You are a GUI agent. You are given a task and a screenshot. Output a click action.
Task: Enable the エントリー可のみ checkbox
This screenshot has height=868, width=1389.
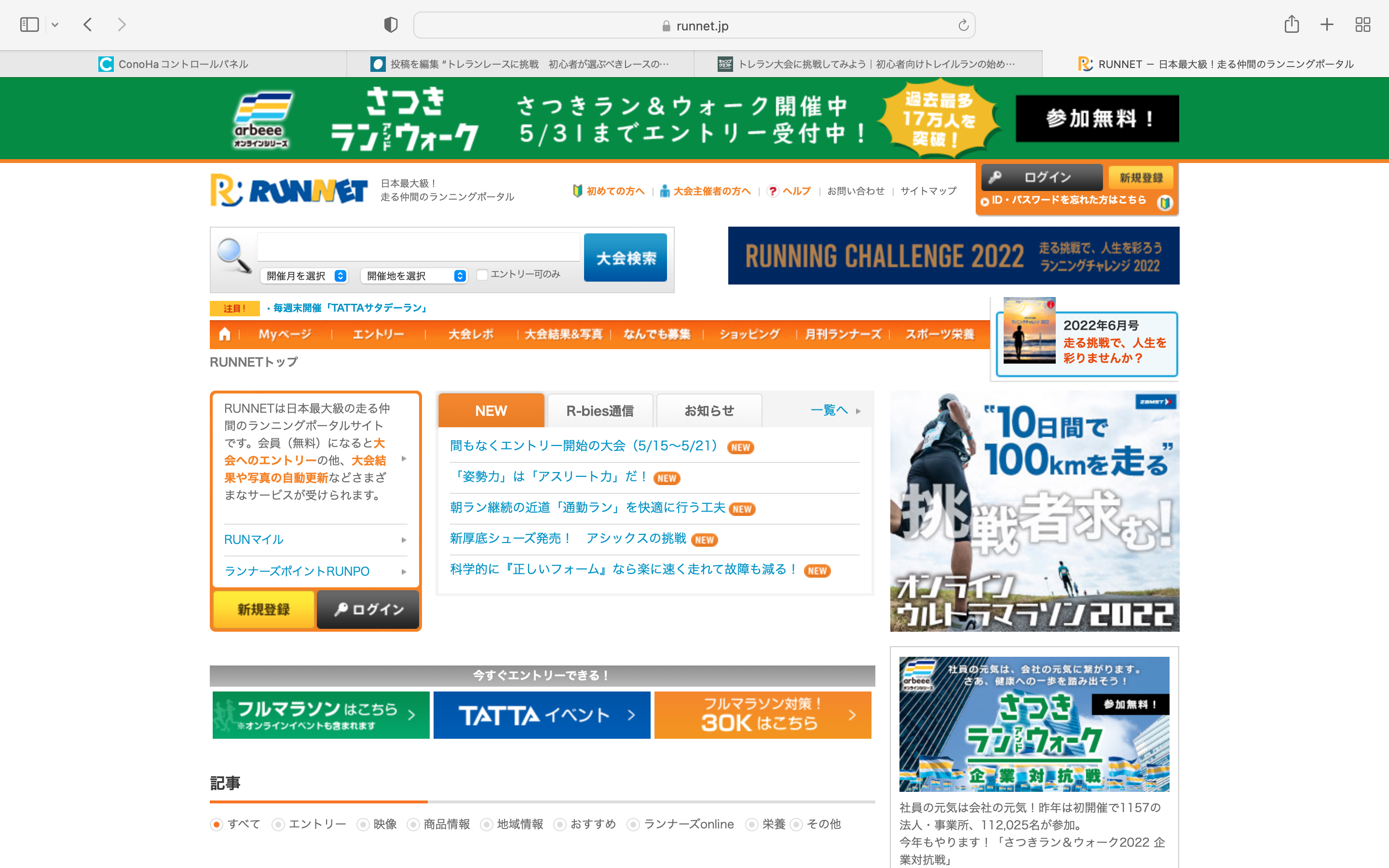click(482, 275)
